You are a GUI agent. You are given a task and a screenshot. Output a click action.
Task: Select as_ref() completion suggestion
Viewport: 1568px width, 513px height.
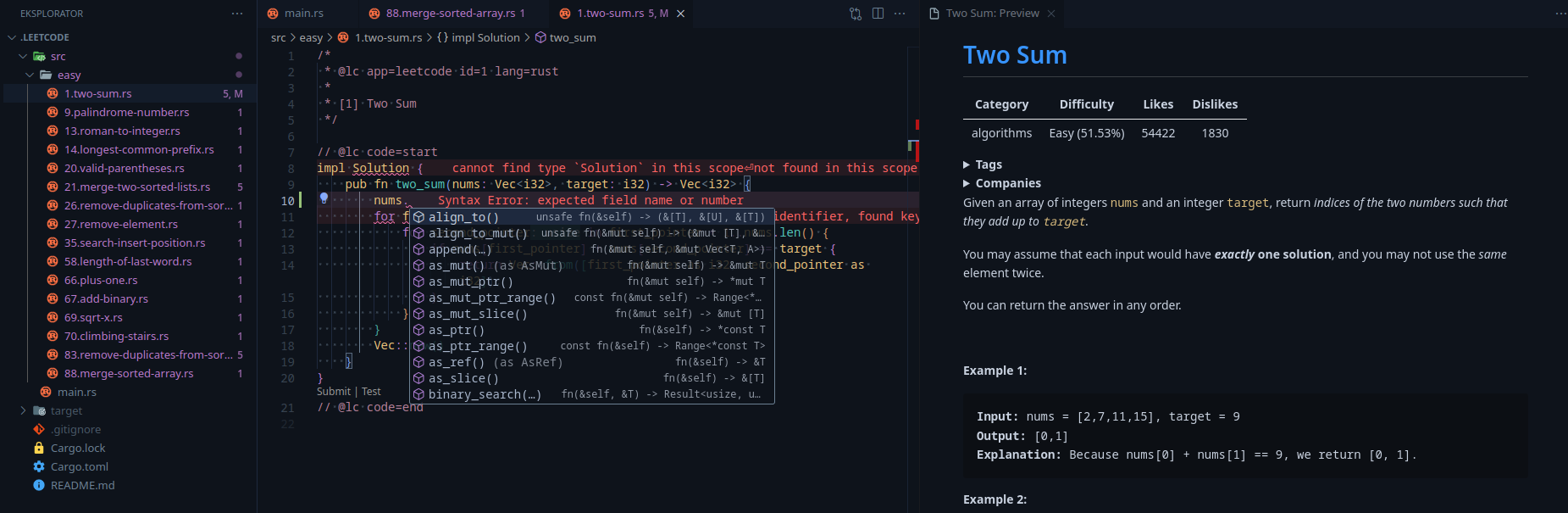[x=592, y=362]
